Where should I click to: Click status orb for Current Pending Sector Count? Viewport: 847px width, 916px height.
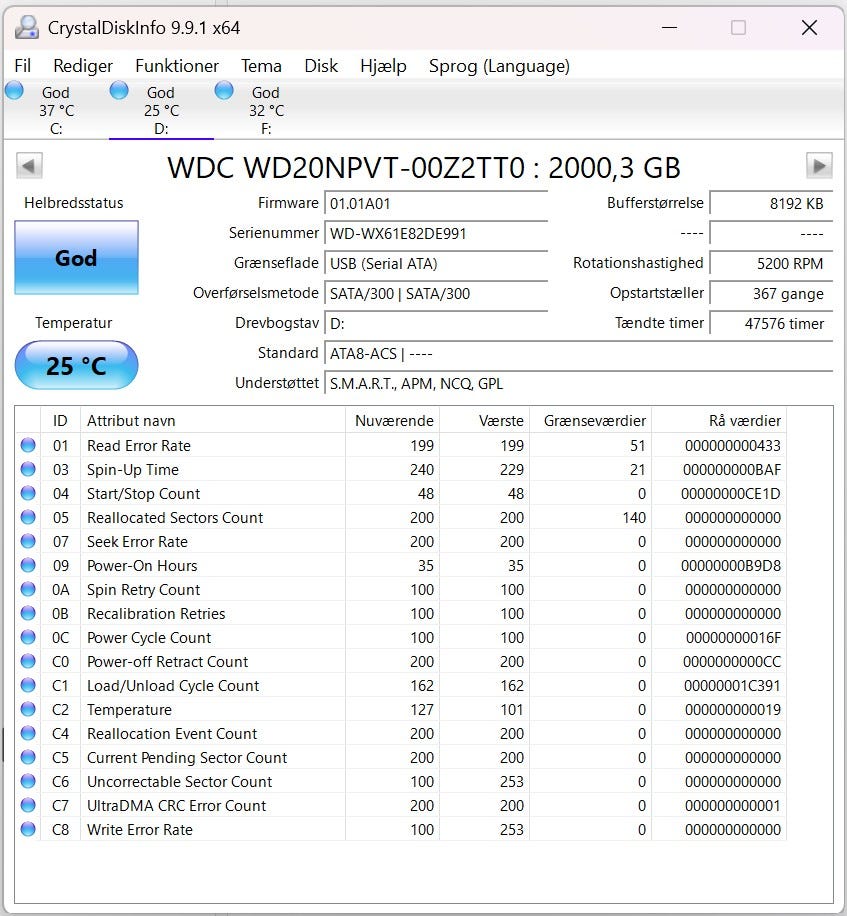pos(28,757)
